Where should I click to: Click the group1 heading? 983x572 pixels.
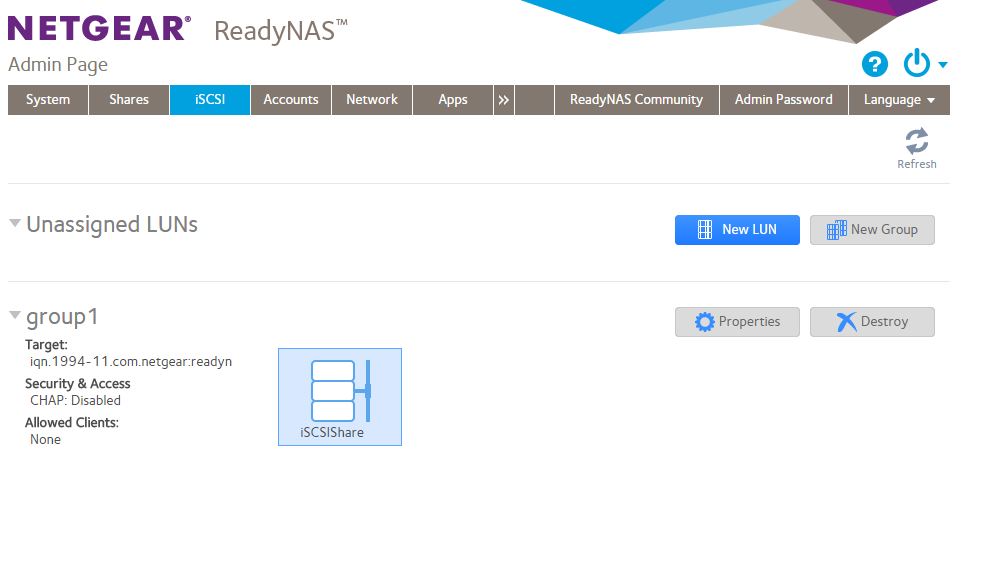point(62,317)
